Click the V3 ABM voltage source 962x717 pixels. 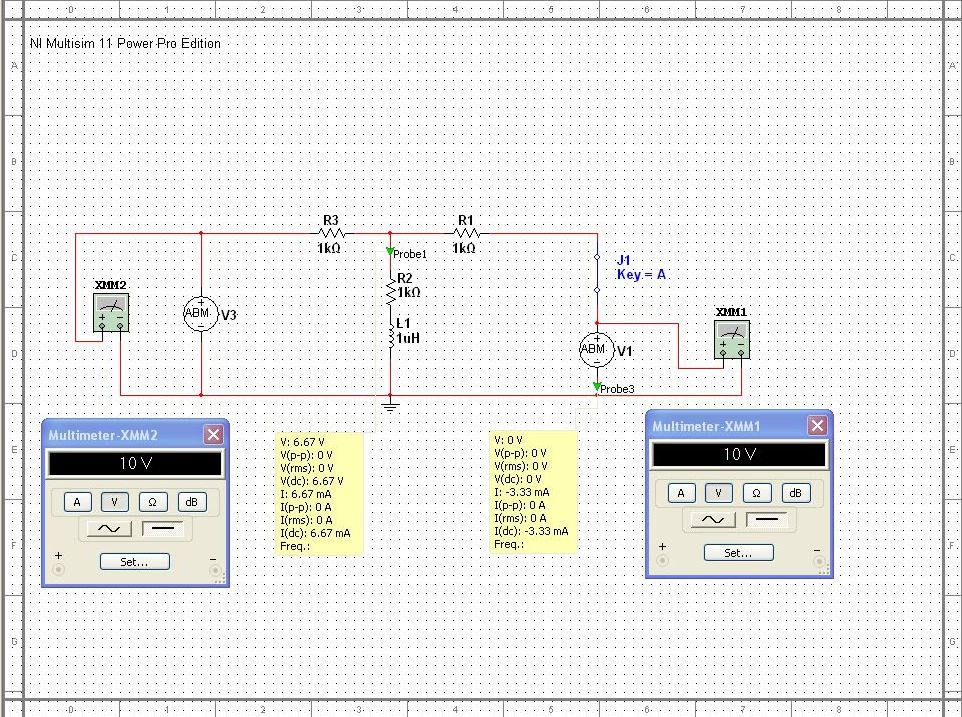click(201, 314)
